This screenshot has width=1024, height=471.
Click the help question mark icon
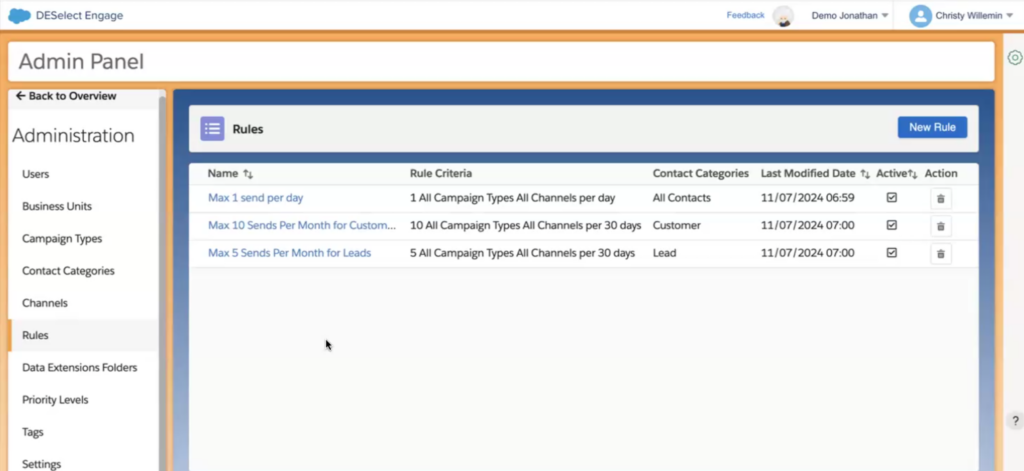(1014, 421)
